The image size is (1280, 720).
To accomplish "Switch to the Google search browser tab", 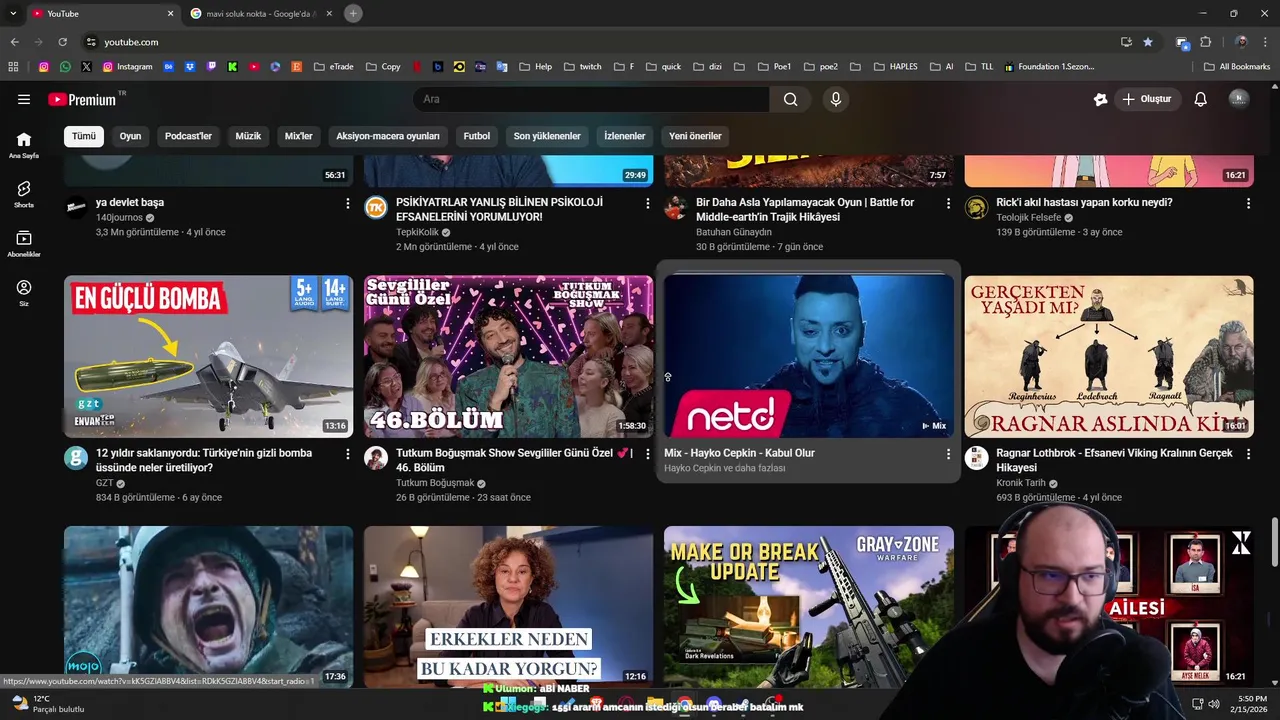I will click(260, 14).
